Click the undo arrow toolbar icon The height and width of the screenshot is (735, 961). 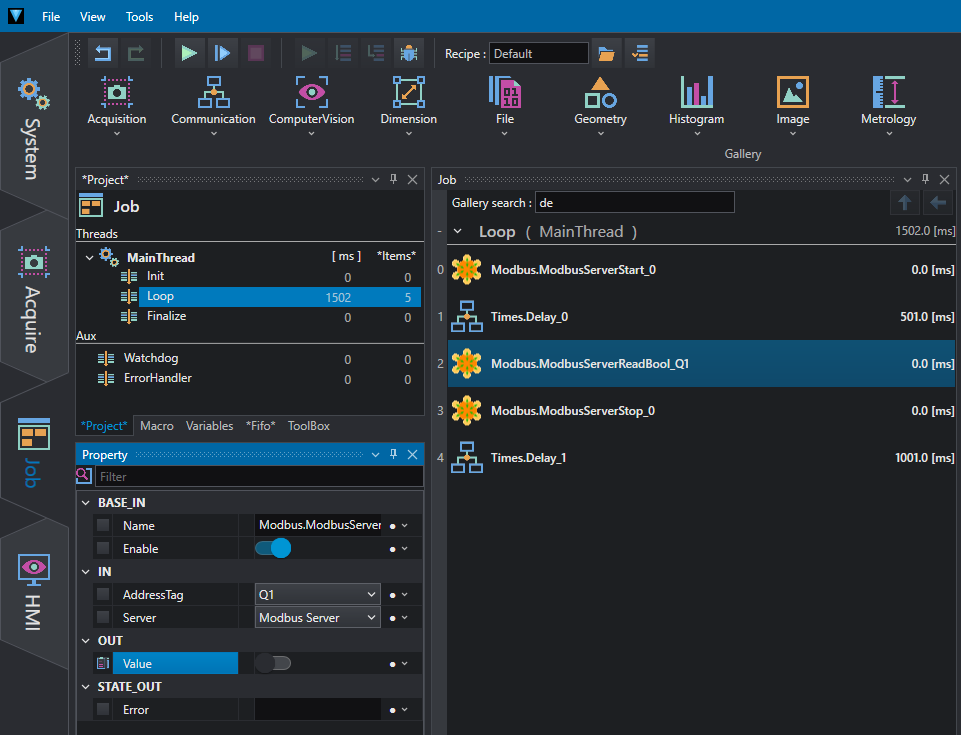point(103,53)
